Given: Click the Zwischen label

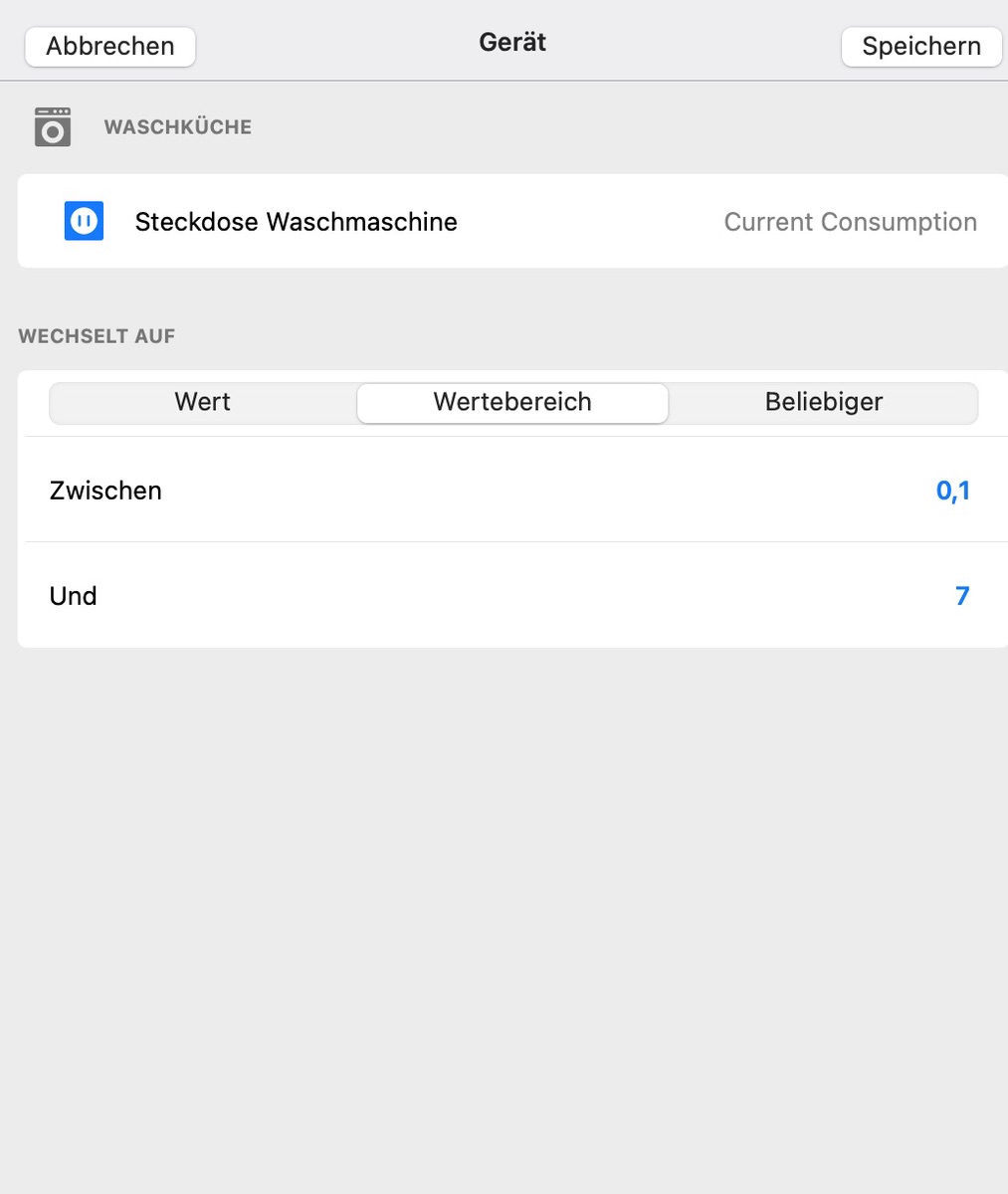Looking at the screenshot, I should coord(105,491).
